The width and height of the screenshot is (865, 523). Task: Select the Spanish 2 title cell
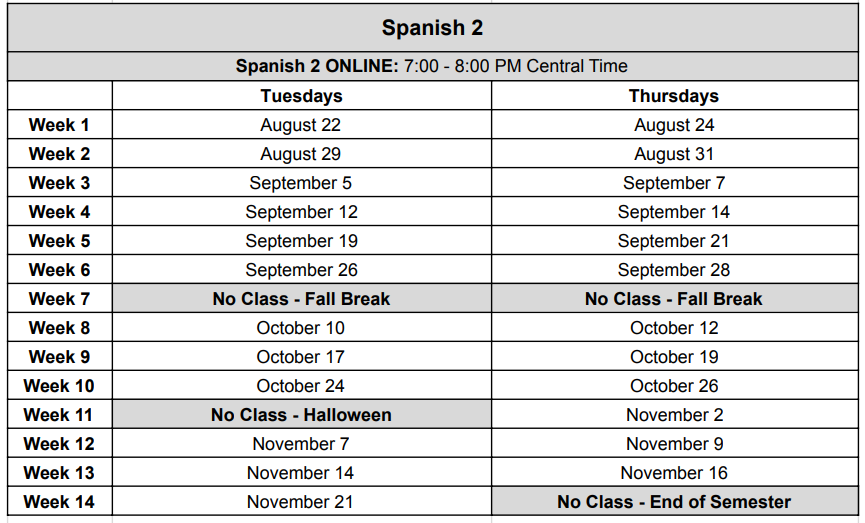(x=432, y=28)
